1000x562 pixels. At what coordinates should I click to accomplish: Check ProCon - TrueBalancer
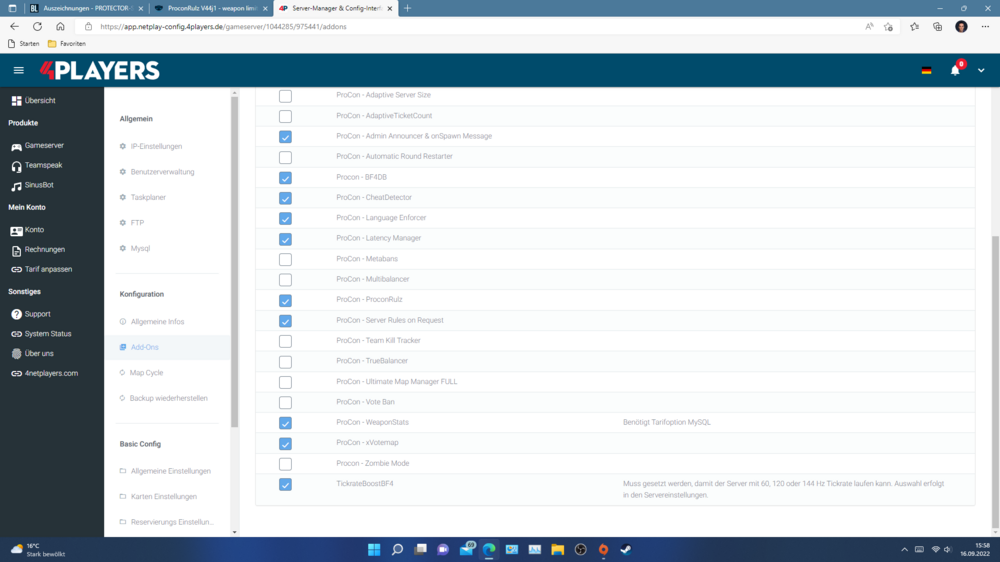tap(285, 362)
